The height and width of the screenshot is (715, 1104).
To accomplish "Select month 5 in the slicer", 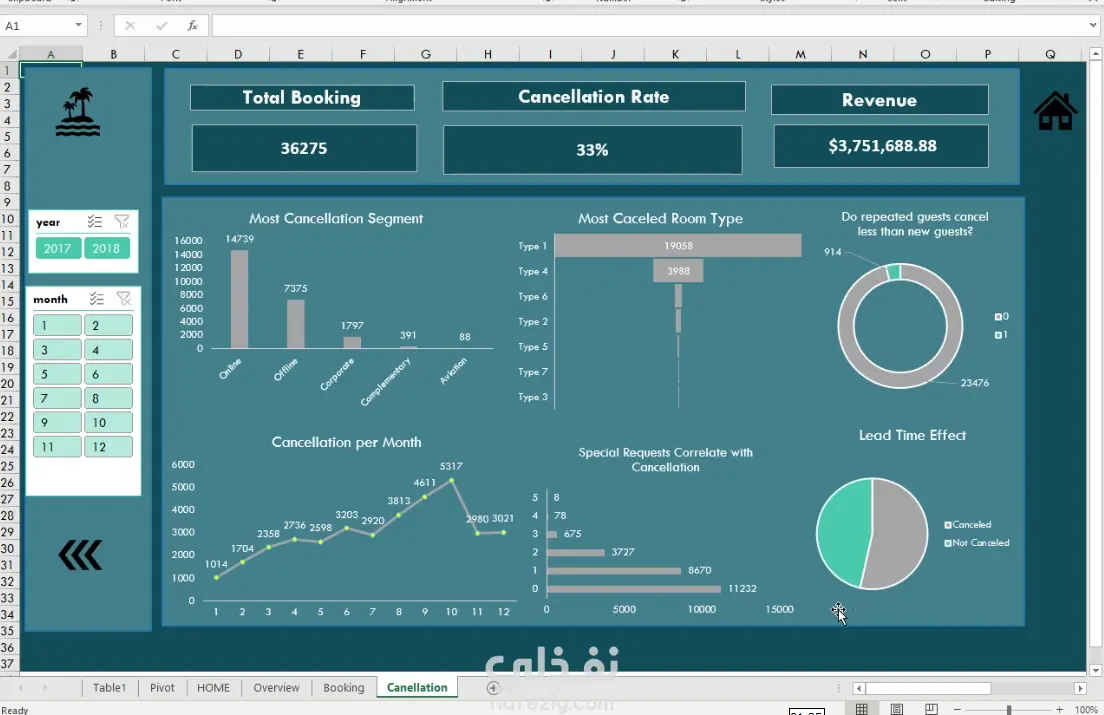I will tap(57, 374).
